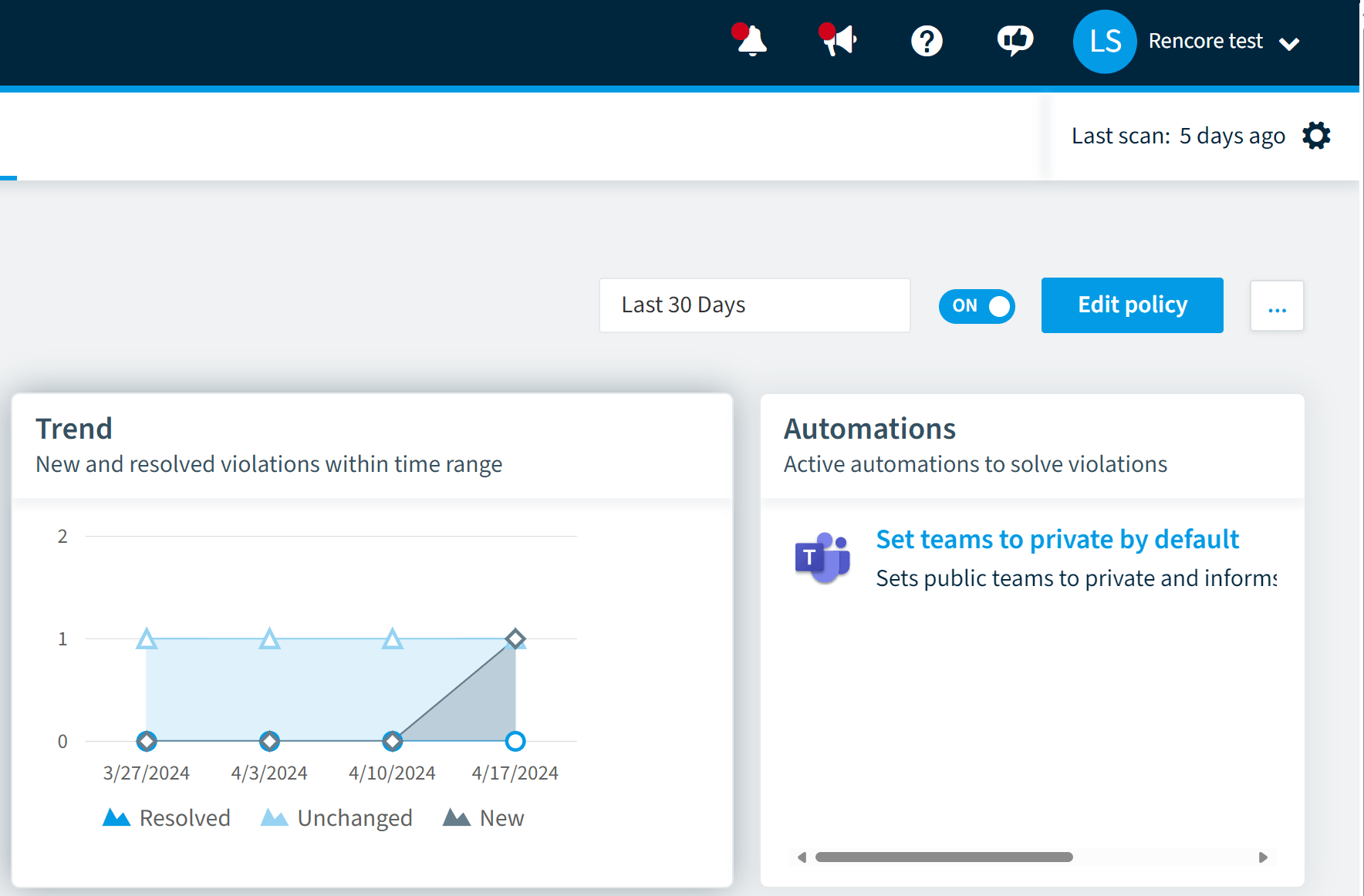This screenshot has width=1364, height=896.
Task: Click 'Sets public teams to private' description
Action: click(x=1076, y=578)
